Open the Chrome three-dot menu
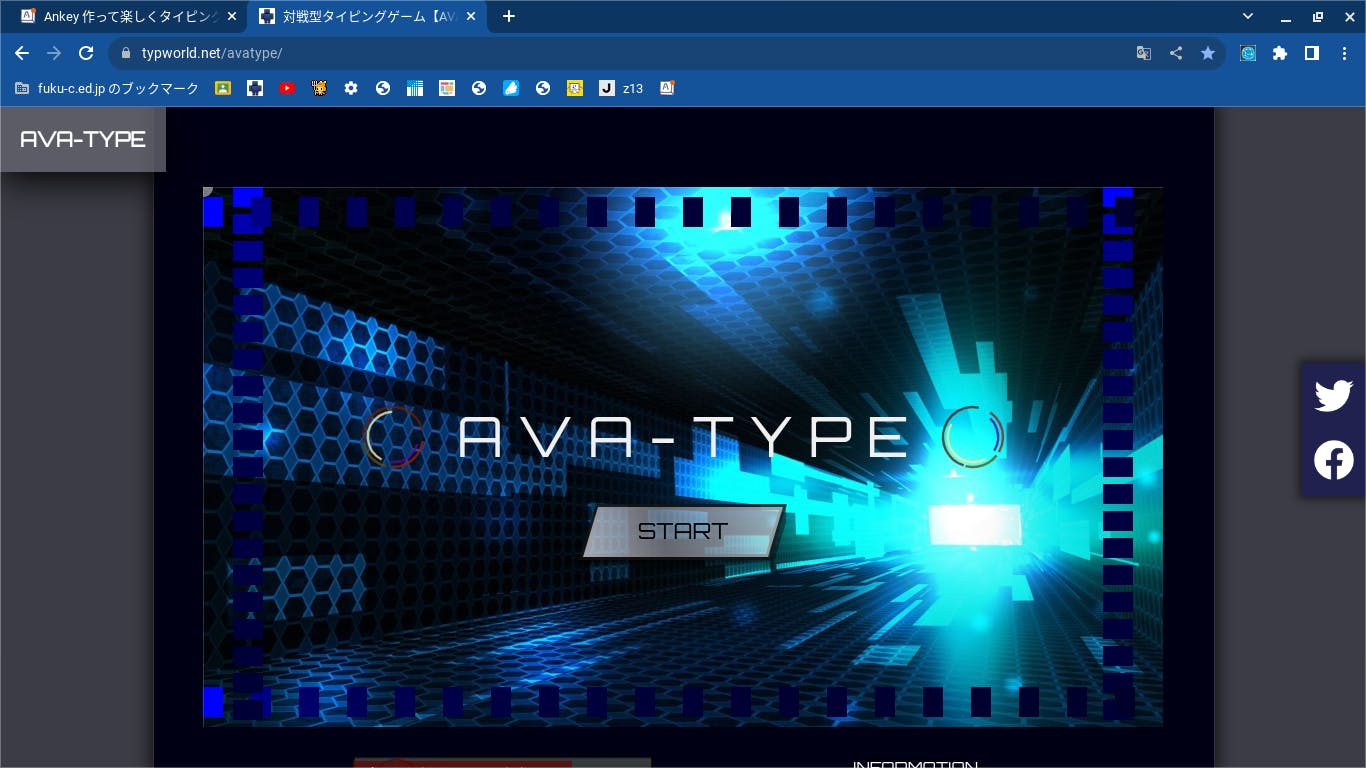Viewport: 1366px width, 768px height. coord(1344,53)
